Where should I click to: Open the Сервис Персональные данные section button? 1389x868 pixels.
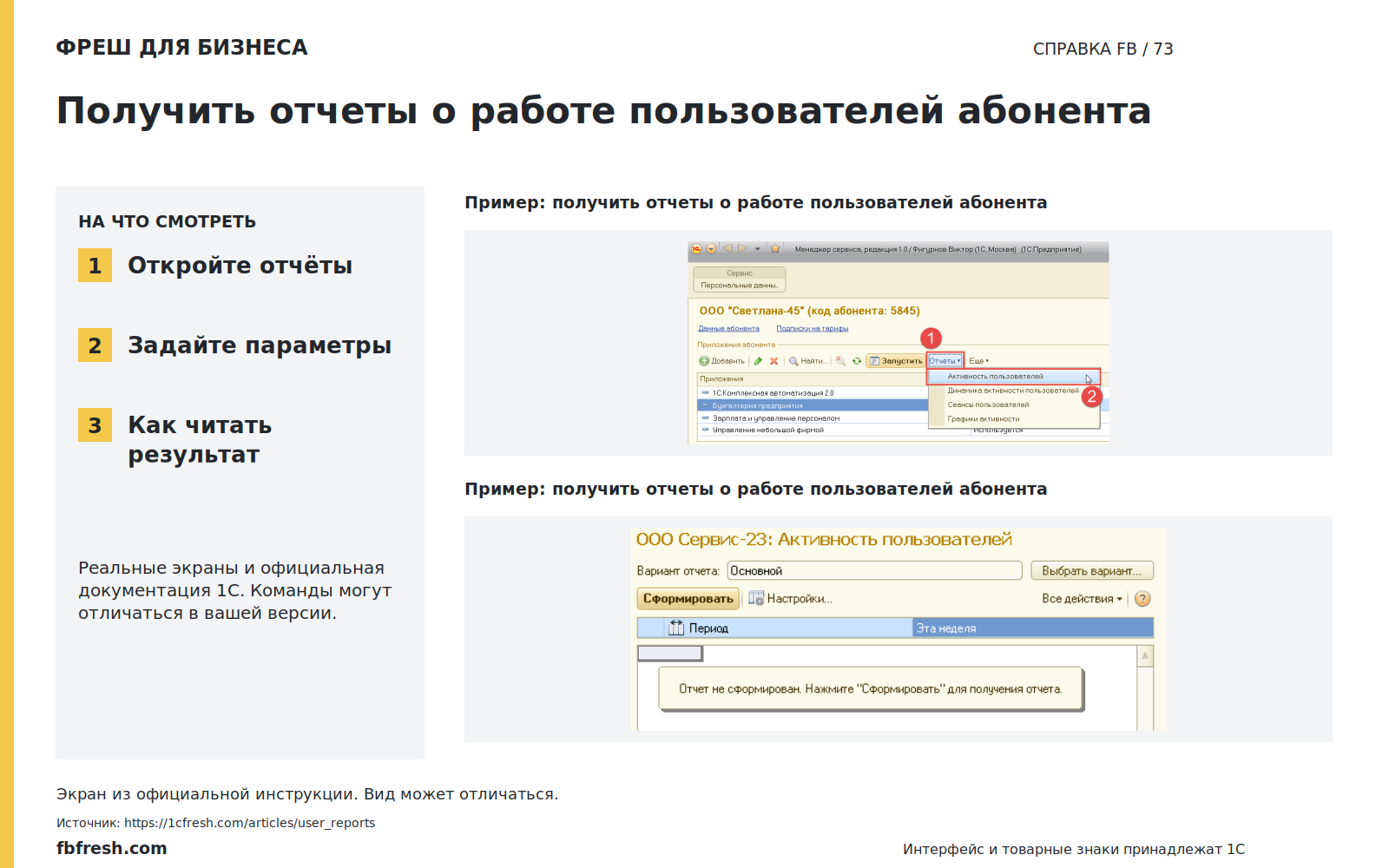click(739, 279)
